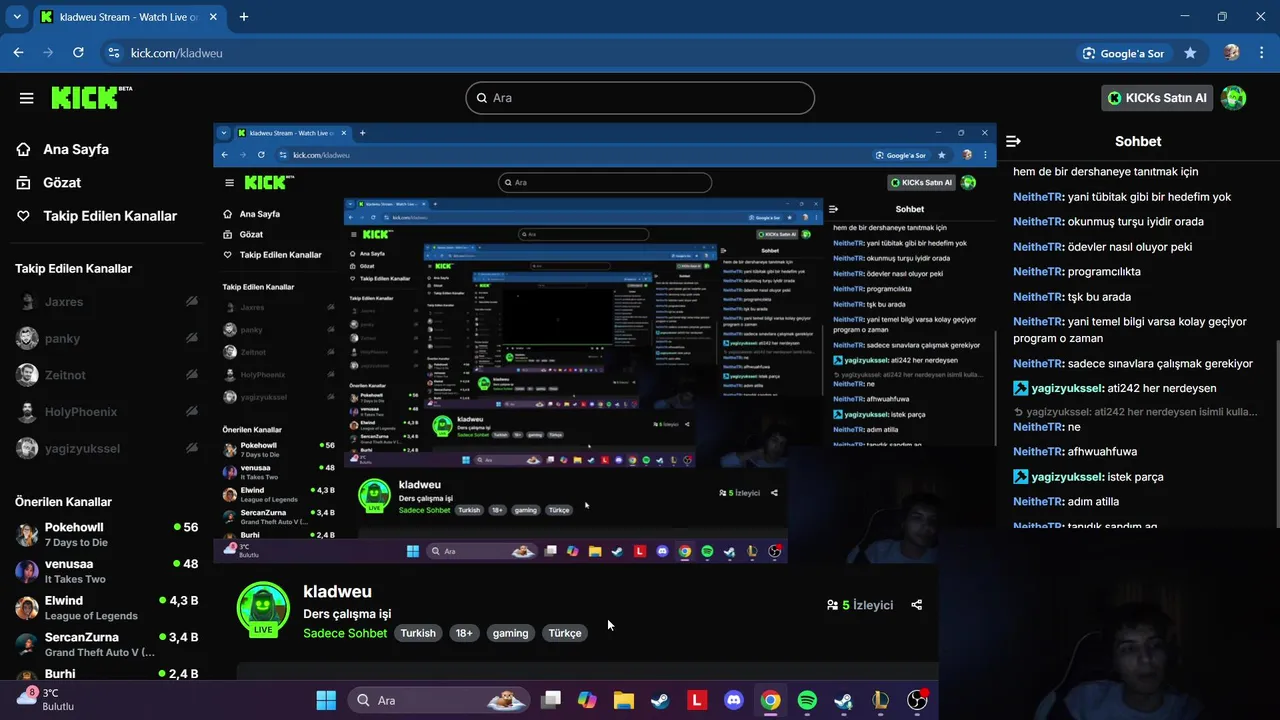Open the Chrome tab search dropdown
The width and height of the screenshot is (1280, 720).
[x=16, y=17]
